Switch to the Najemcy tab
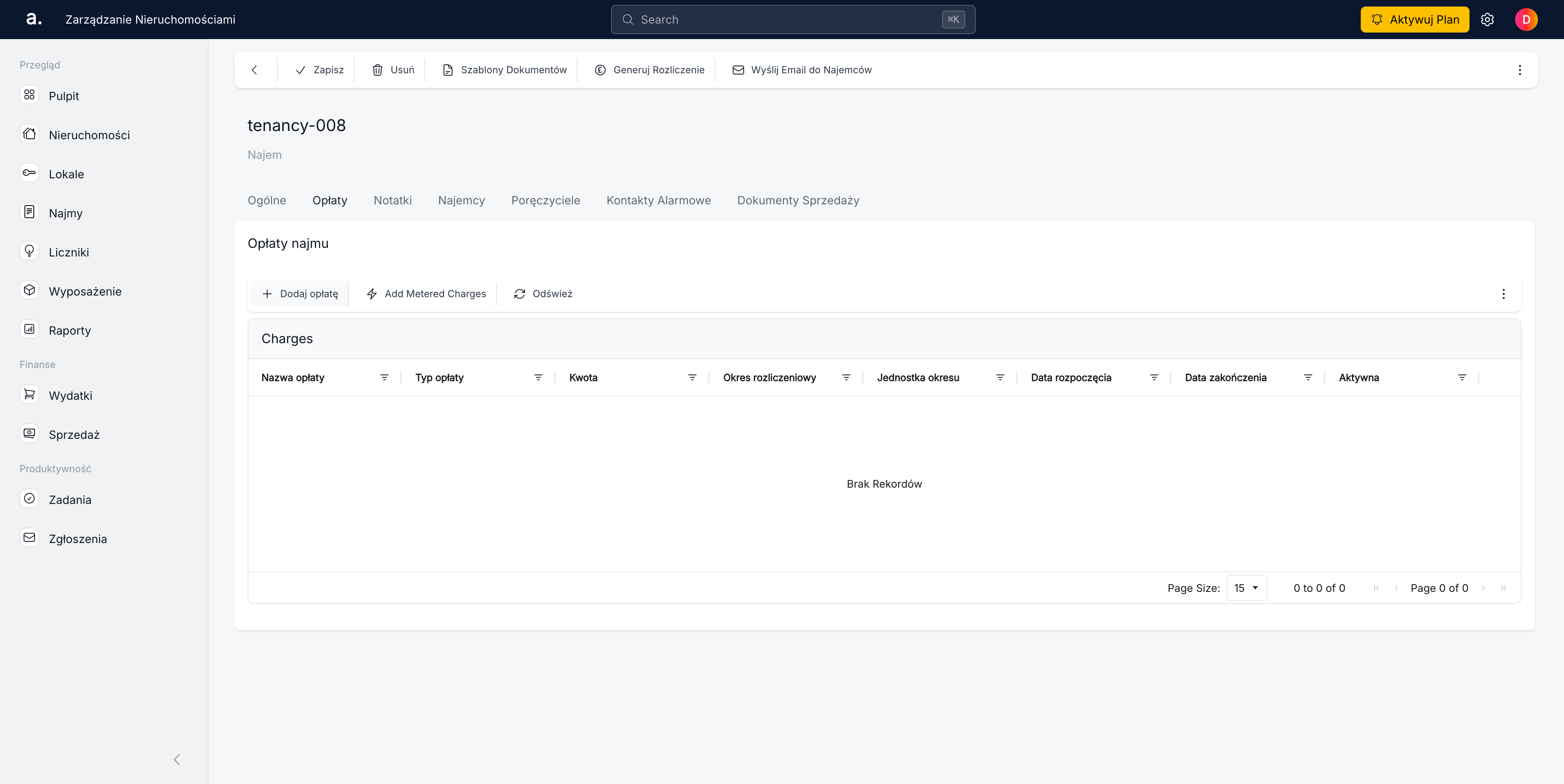The image size is (1564, 784). coord(461,200)
